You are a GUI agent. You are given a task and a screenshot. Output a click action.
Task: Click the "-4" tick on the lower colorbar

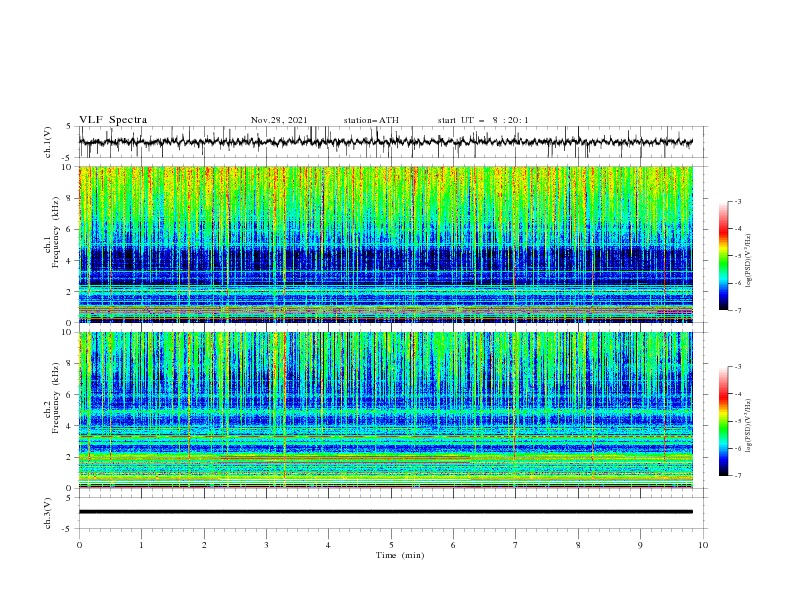(x=737, y=394)
